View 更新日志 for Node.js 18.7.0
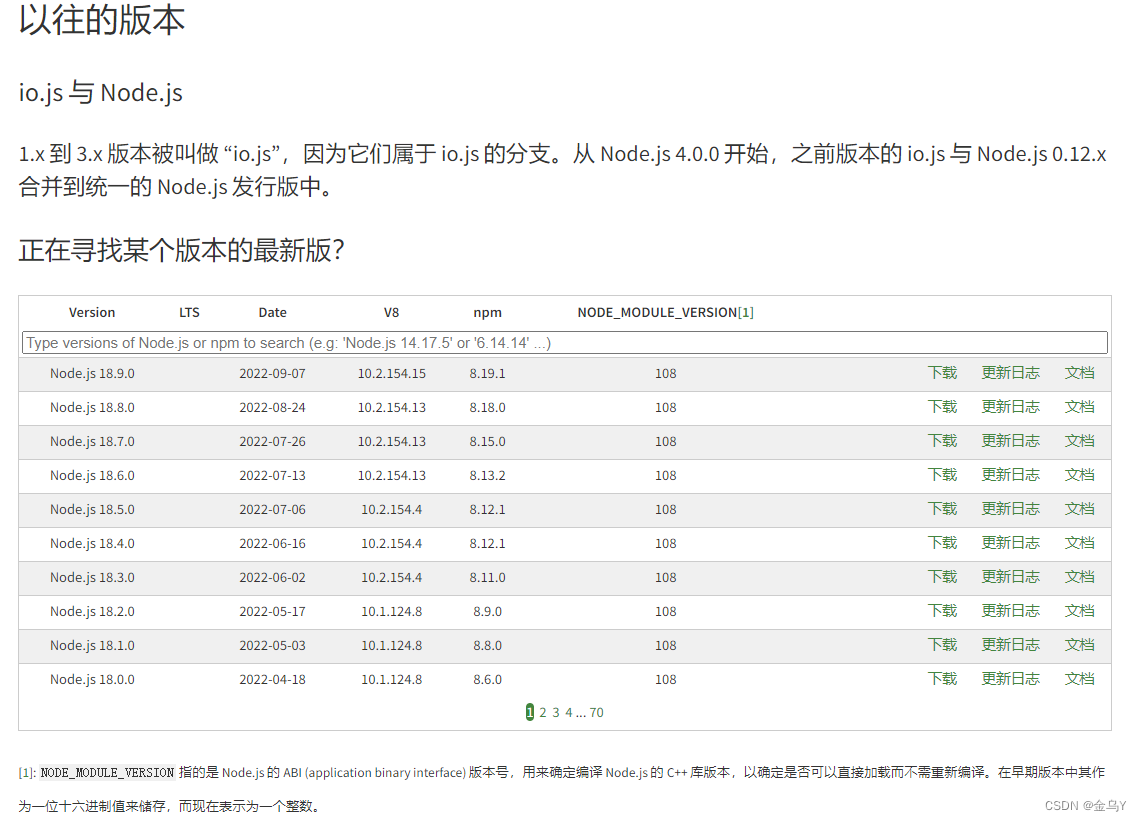 1010,441
